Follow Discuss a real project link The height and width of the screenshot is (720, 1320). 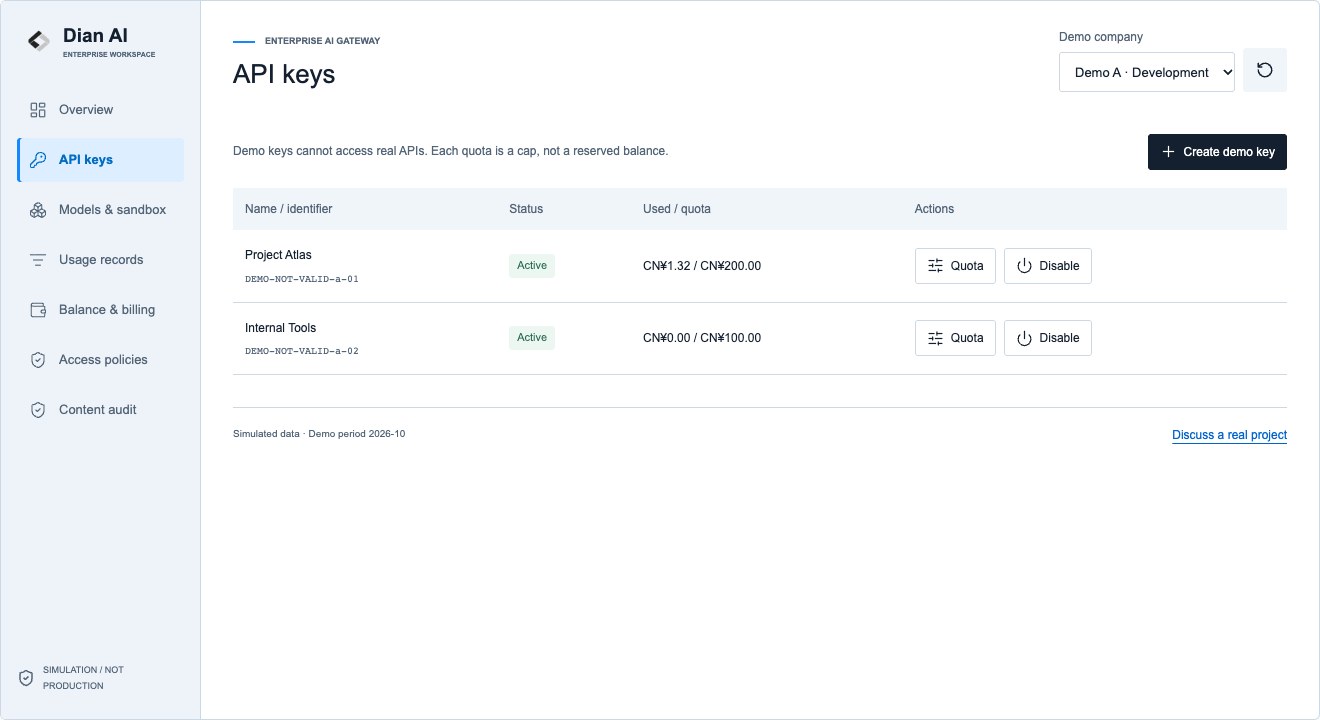(1229, 435)
